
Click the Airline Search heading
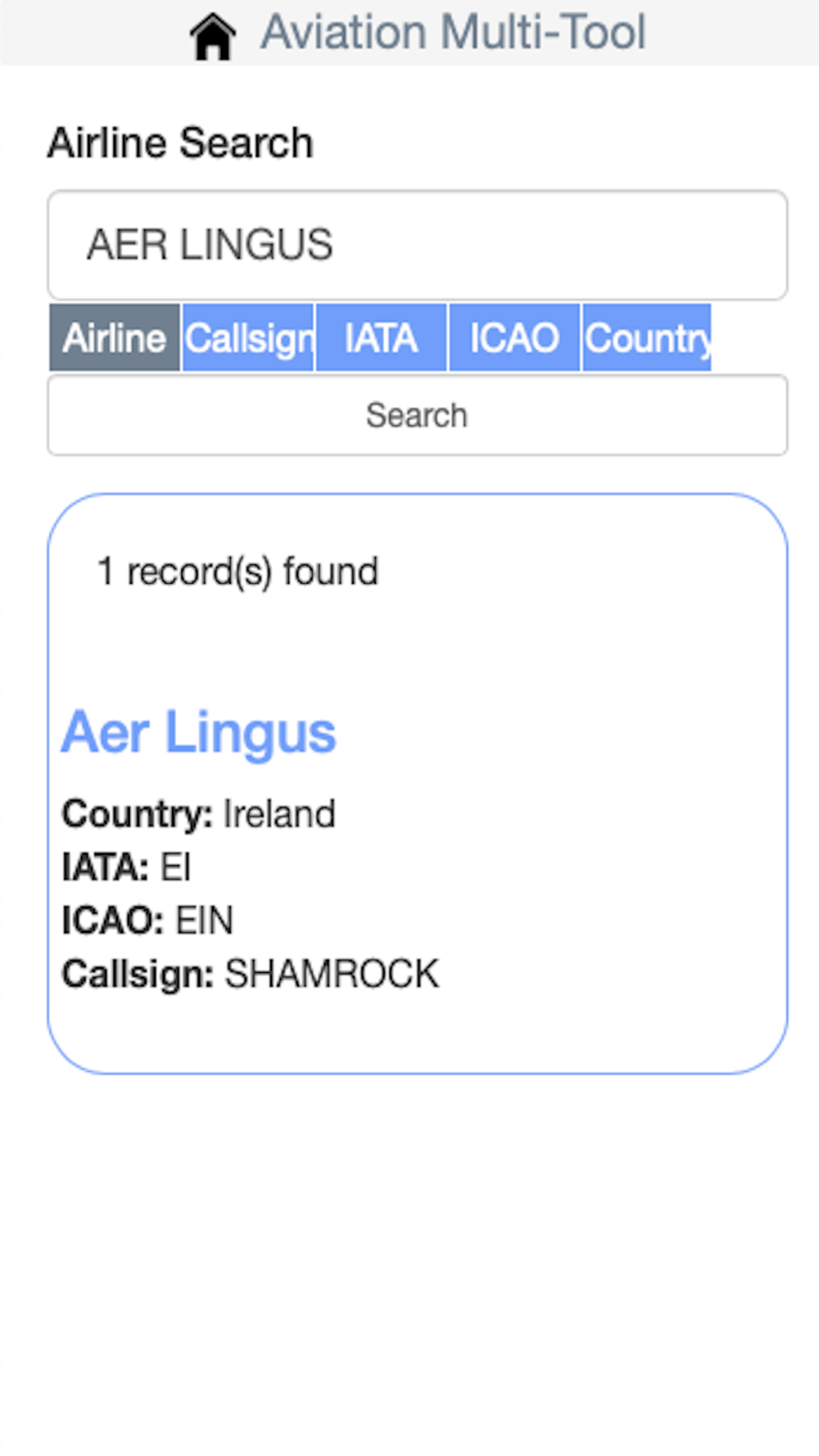(180, 143)
